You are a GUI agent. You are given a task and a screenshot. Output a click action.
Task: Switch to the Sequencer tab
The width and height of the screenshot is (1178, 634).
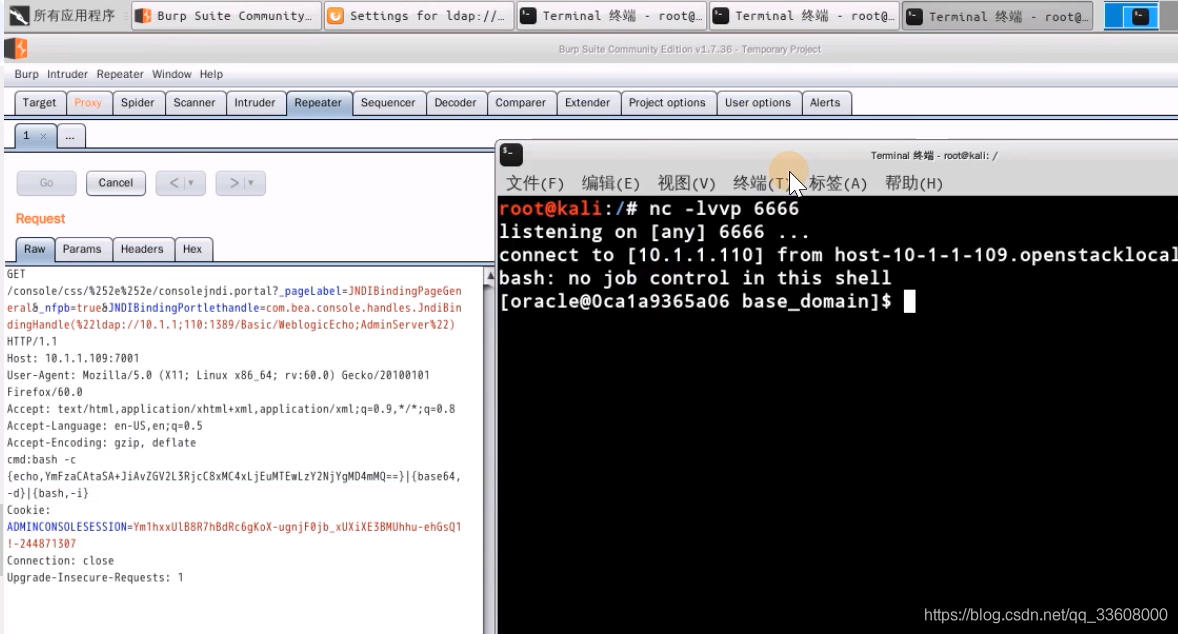388,103
